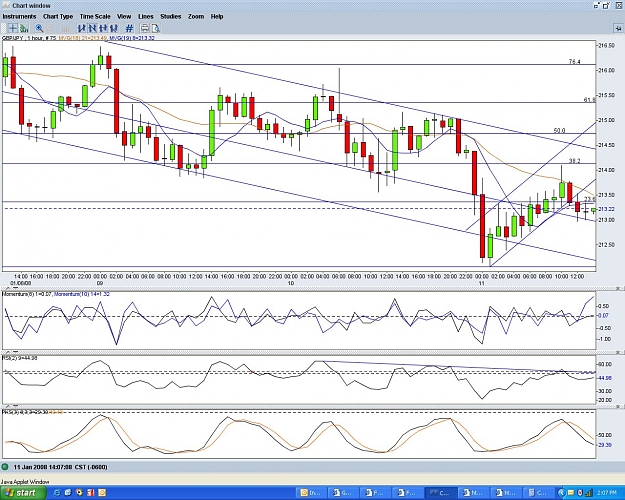Click the 216.00 price axis label
This screenshot has width=625, height=500.
click(607, 70)
